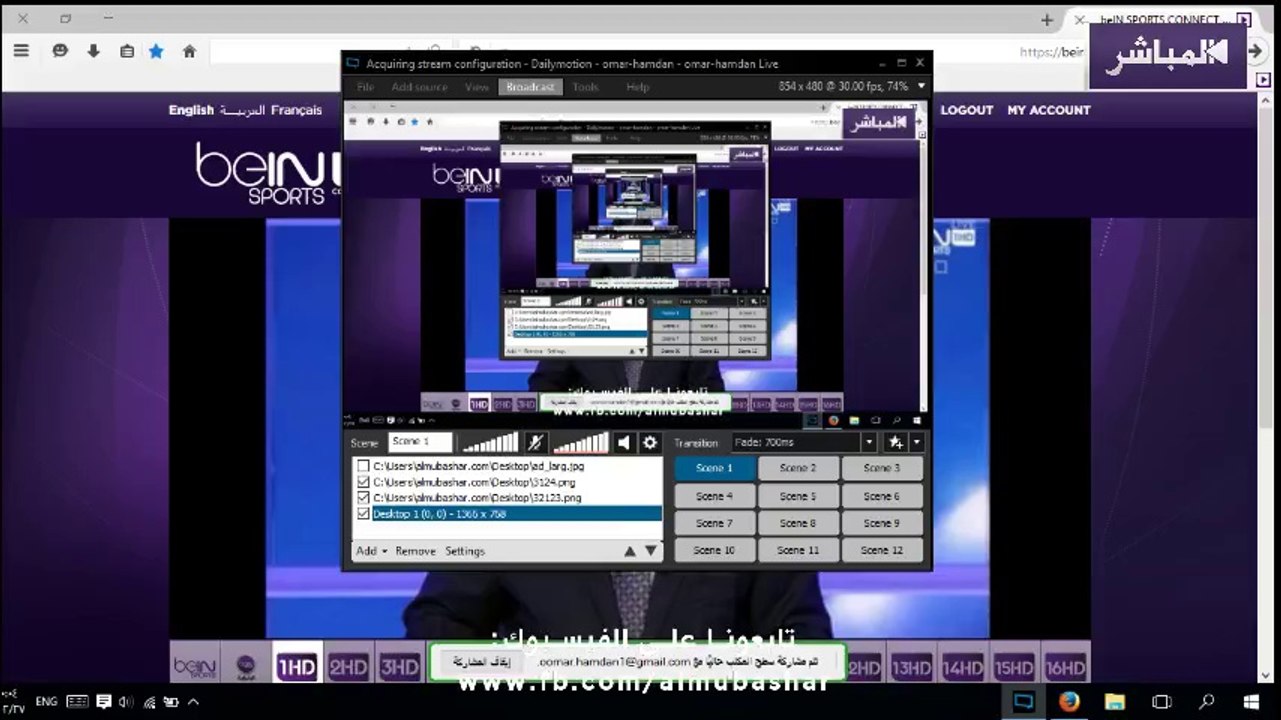Viewport: 1281px width, 720px height.
Task: Open a new Firefox tab
Action: tap(1047, 20)
